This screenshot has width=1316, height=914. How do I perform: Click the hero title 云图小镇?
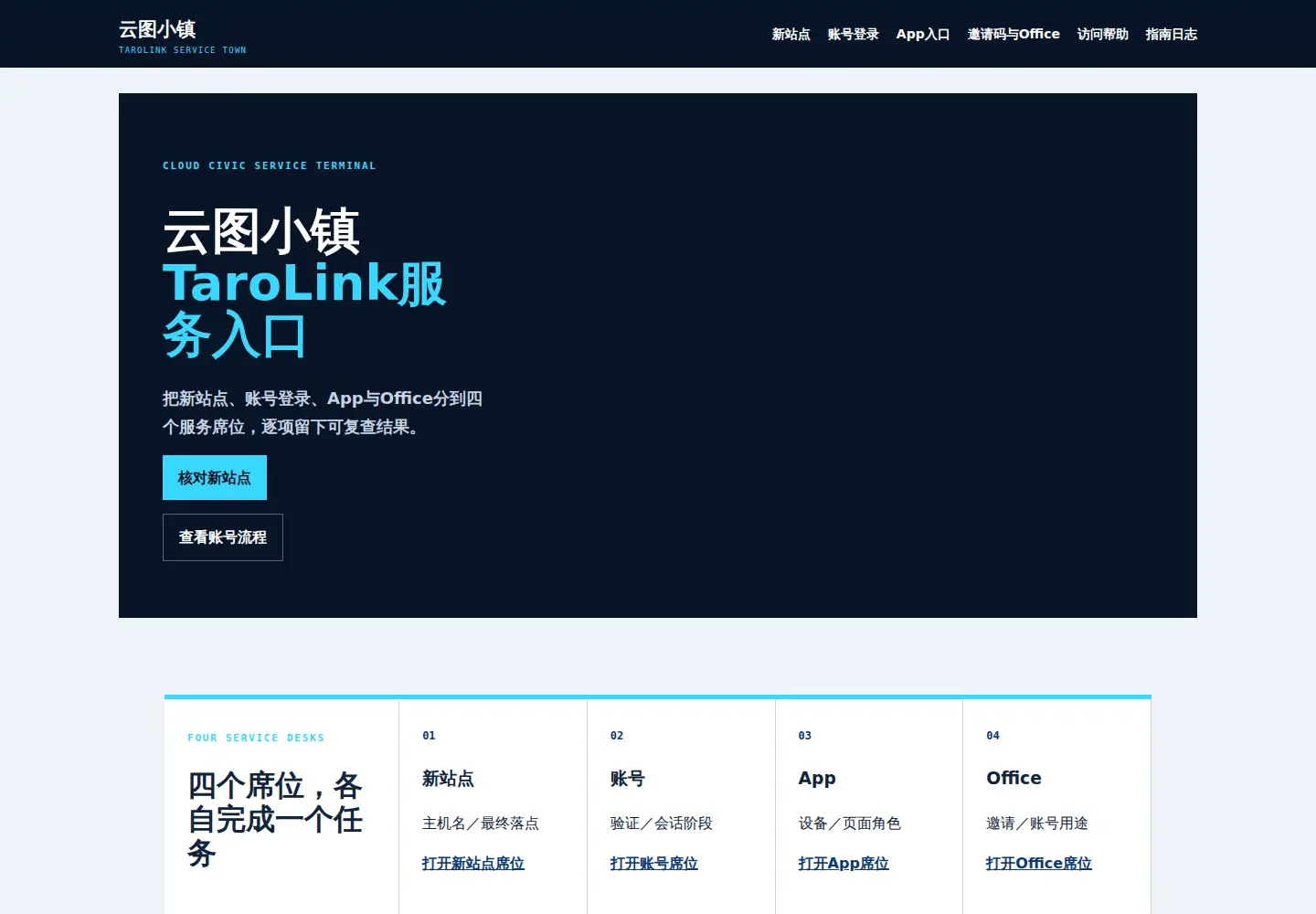(261, 230)
